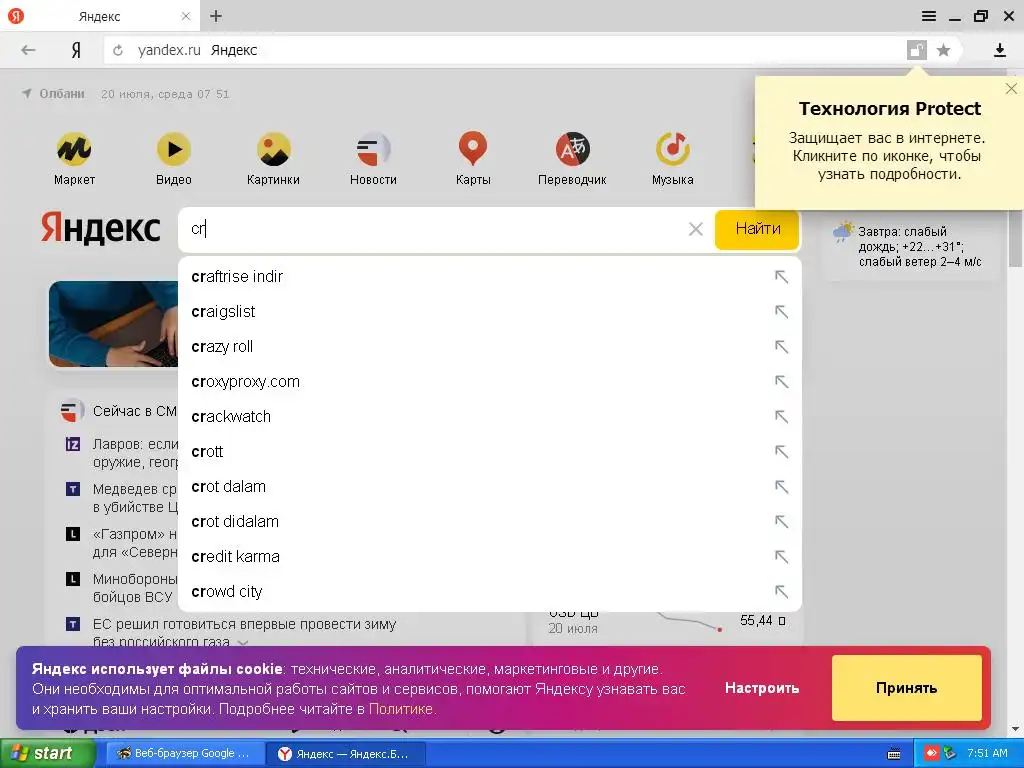Open the Музыка service icon
Viewport: 1024px width, 768px height.
pyautogui.click(x=673, y=149)
